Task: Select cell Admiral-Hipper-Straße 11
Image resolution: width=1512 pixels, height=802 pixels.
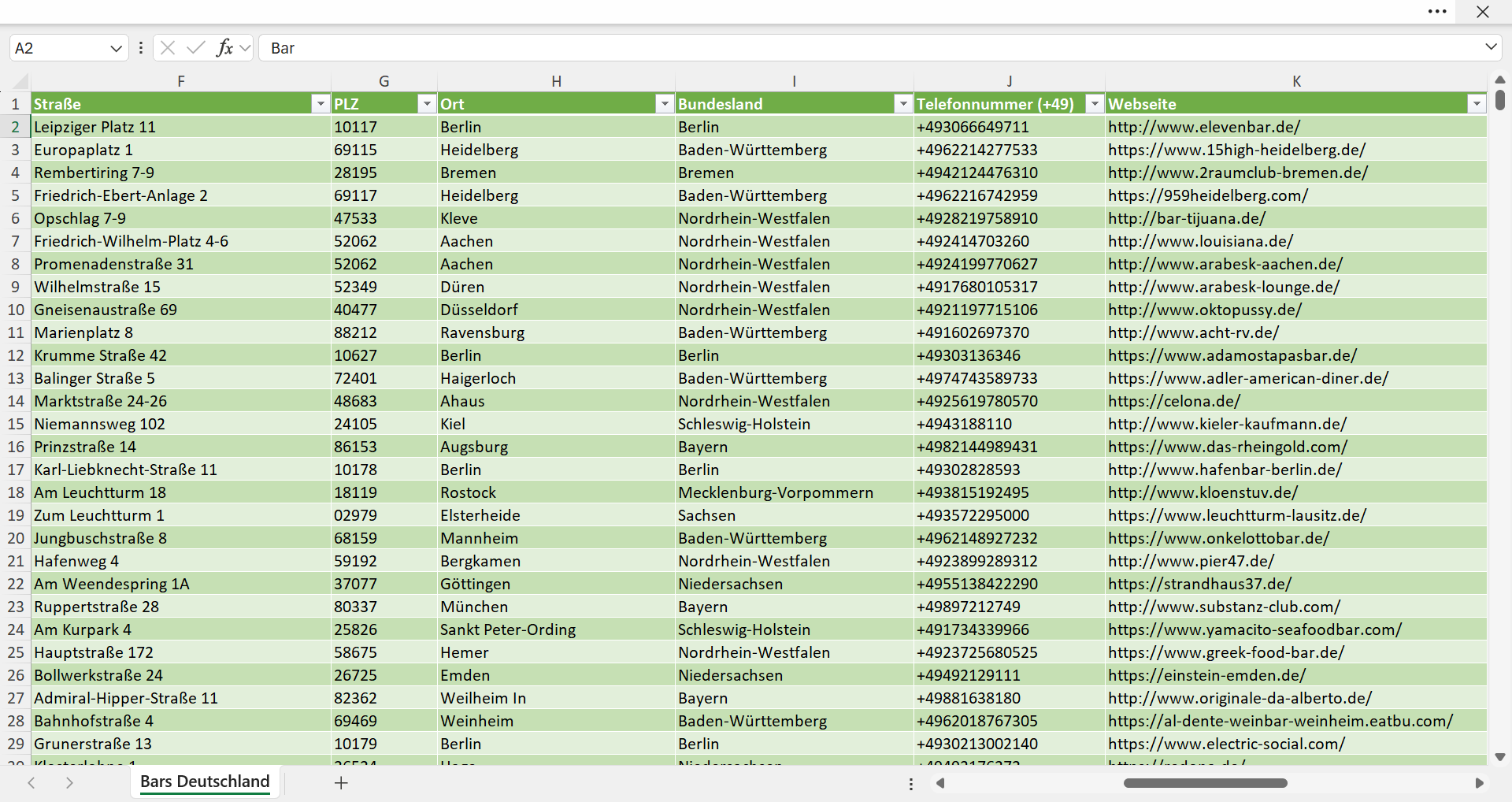Action: pyautogui.click(x=181, y=698)
